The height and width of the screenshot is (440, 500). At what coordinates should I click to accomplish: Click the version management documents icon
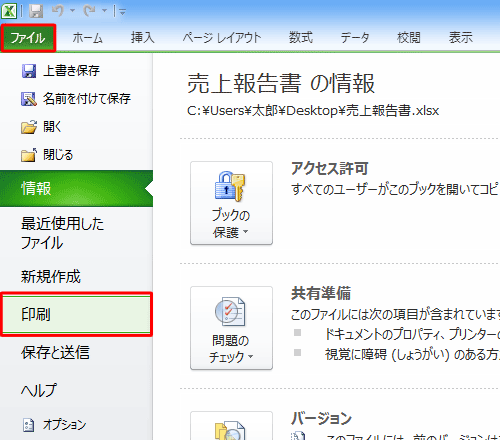point(230,430)
